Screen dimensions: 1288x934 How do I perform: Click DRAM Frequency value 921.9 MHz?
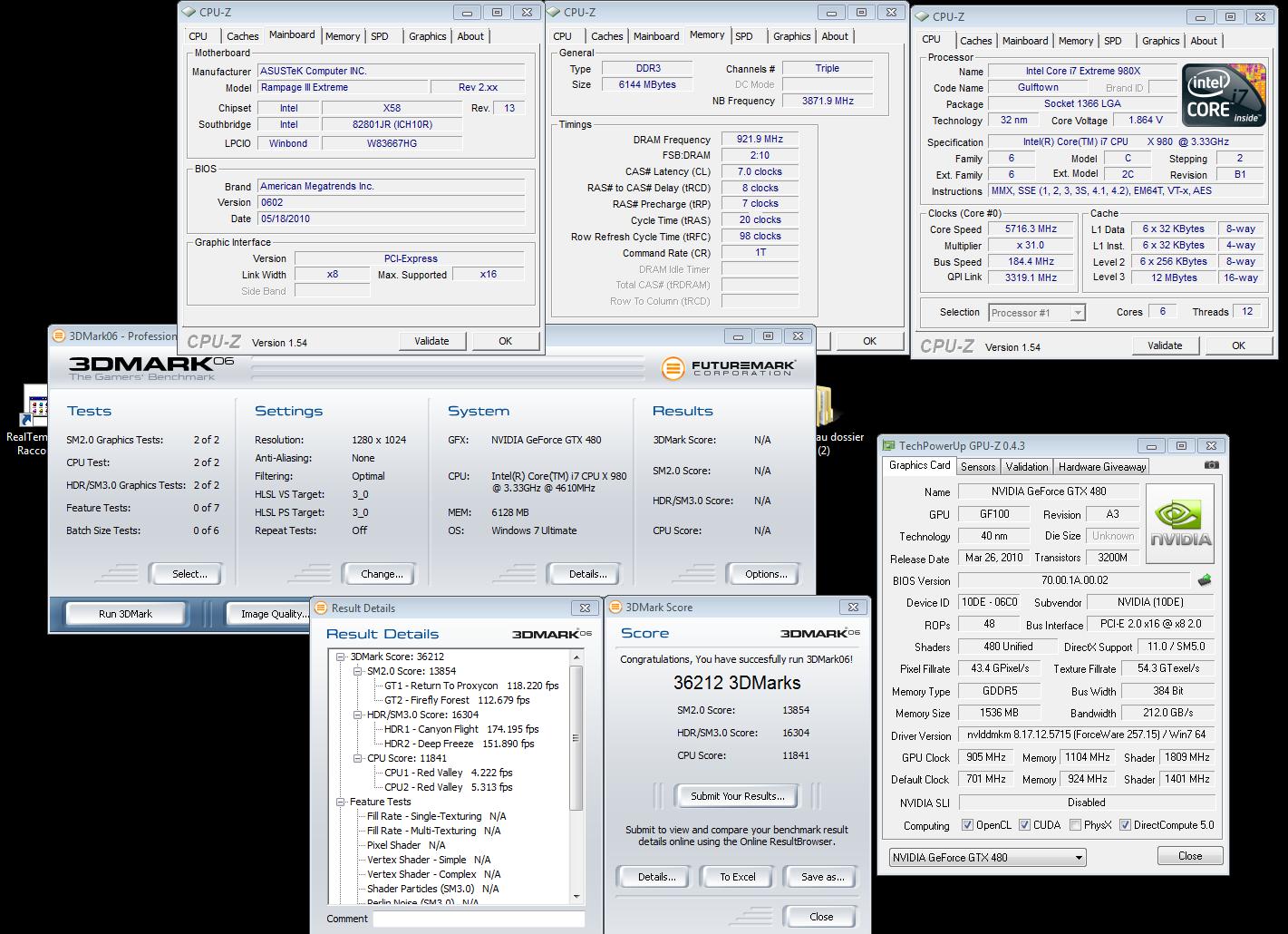pyautogui.click(x=760, y=139)
